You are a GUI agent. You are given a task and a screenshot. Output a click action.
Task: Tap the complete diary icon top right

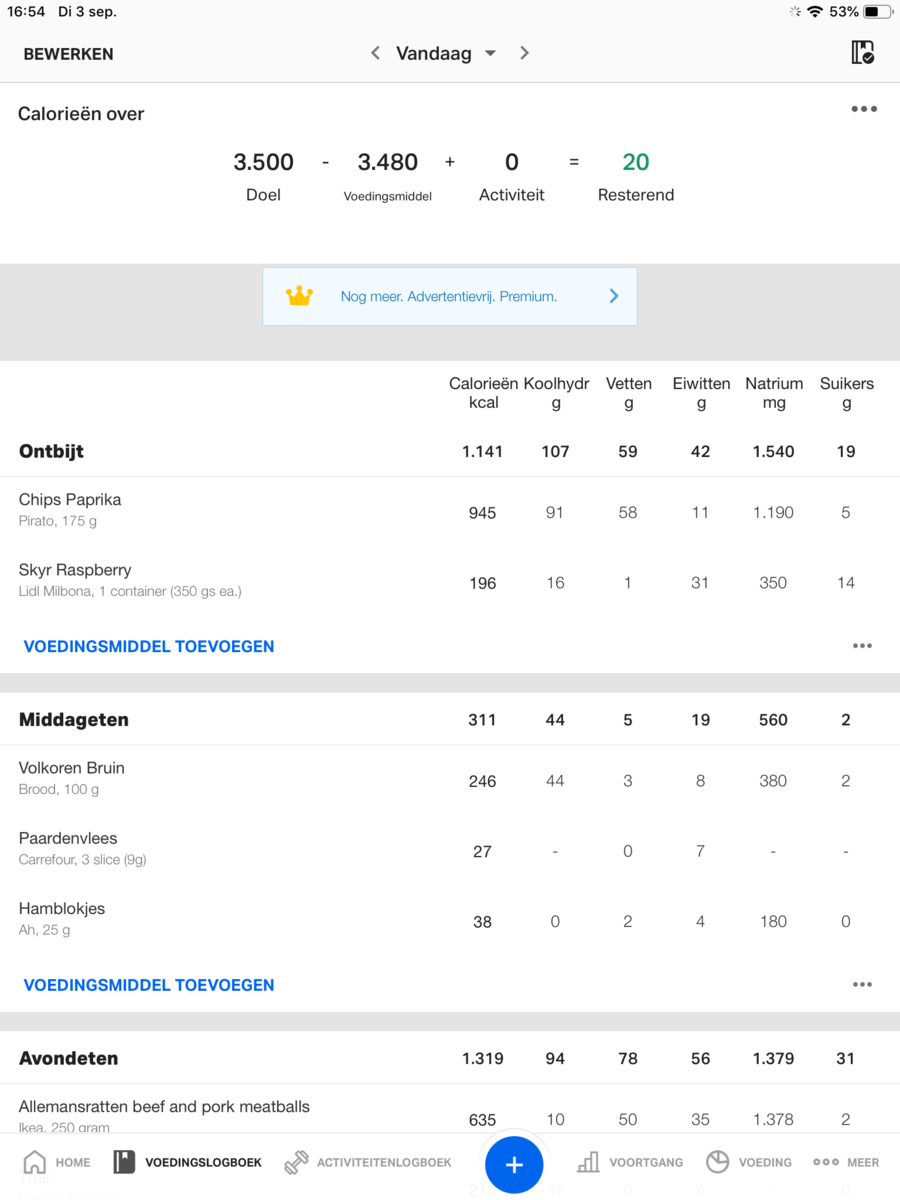point(862,53)
